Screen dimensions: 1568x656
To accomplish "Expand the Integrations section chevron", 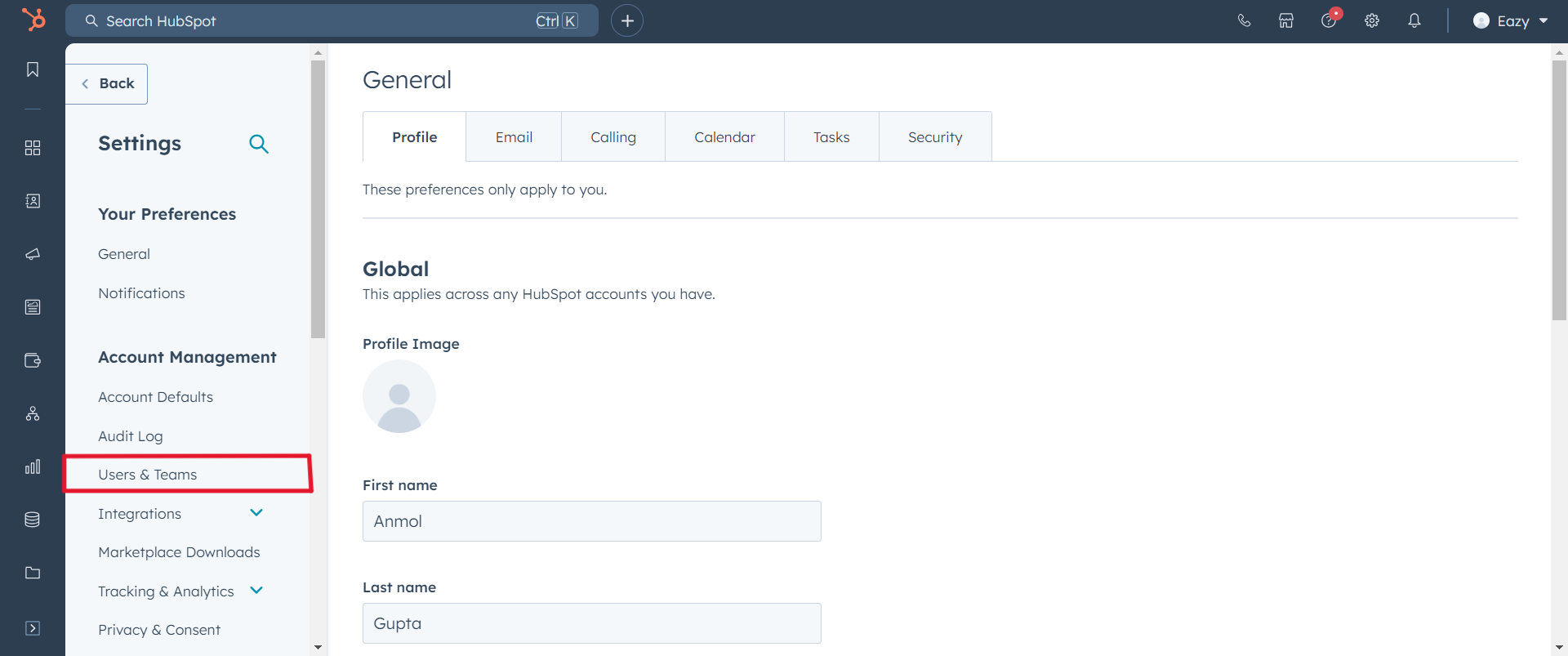I will [256, 513].
